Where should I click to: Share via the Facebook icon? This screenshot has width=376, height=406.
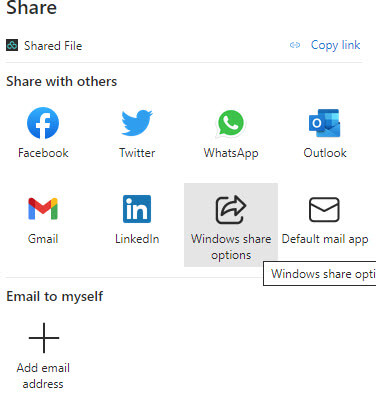pyautogui.click(x=43, y=123)
